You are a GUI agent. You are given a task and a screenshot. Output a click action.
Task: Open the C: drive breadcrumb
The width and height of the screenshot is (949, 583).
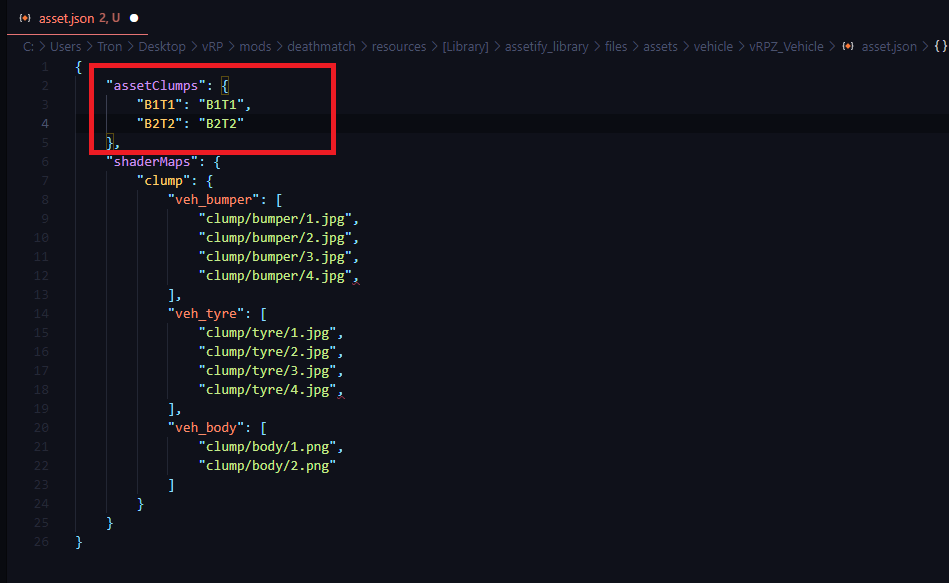point(28,47)
